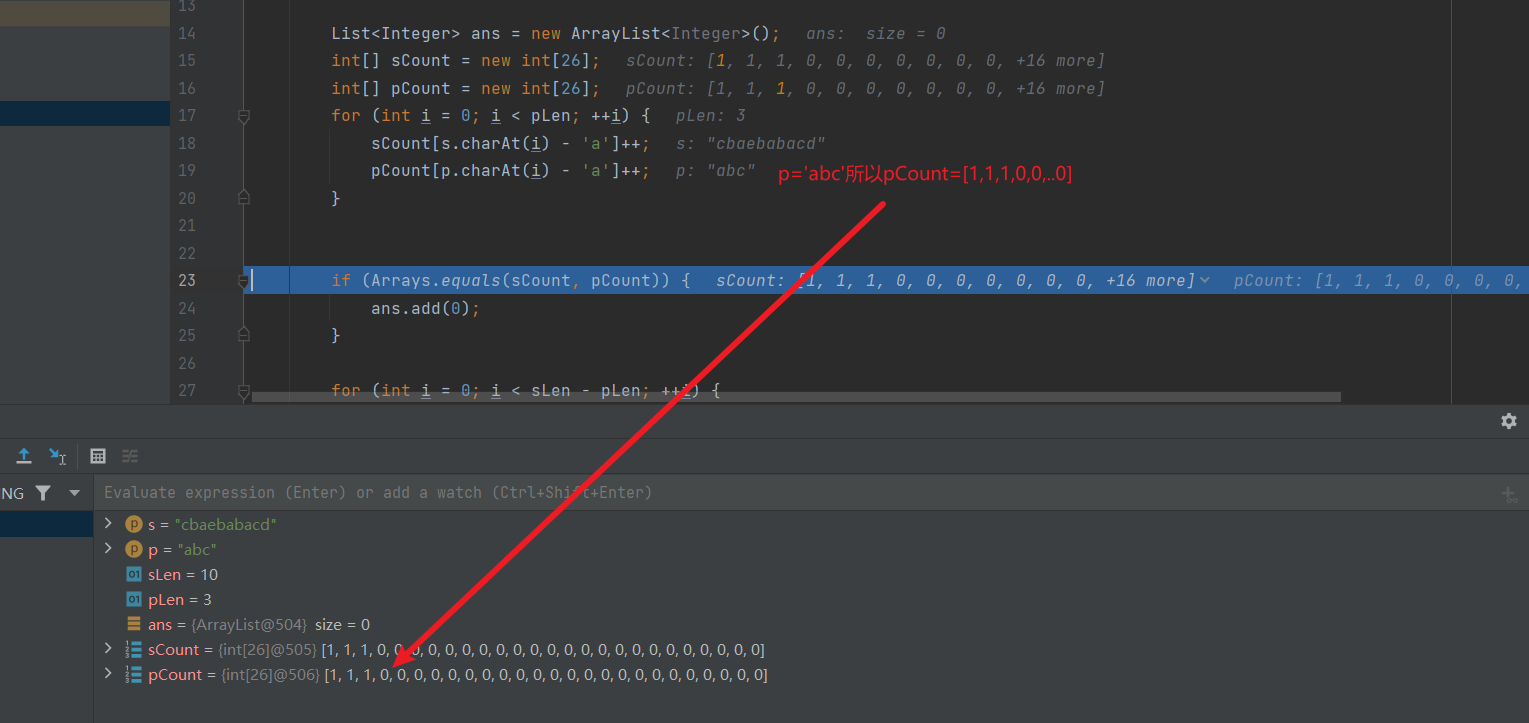Screen dimensions: 1529x723
Task: Click the inline hint pLen: 3
Action: [711, 116]
